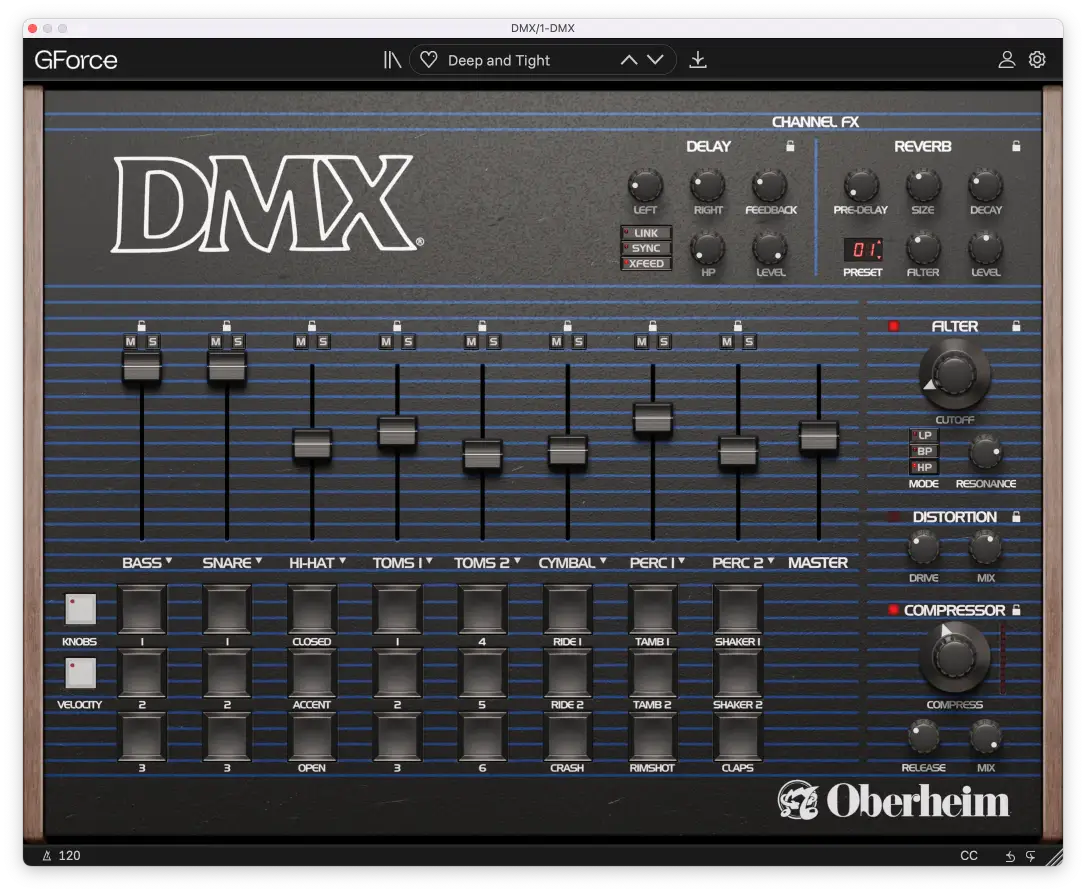The width and height of the screenshot is (1086, 893).
Task: Toggle the delay LINK switch
Action: (646, 233)
